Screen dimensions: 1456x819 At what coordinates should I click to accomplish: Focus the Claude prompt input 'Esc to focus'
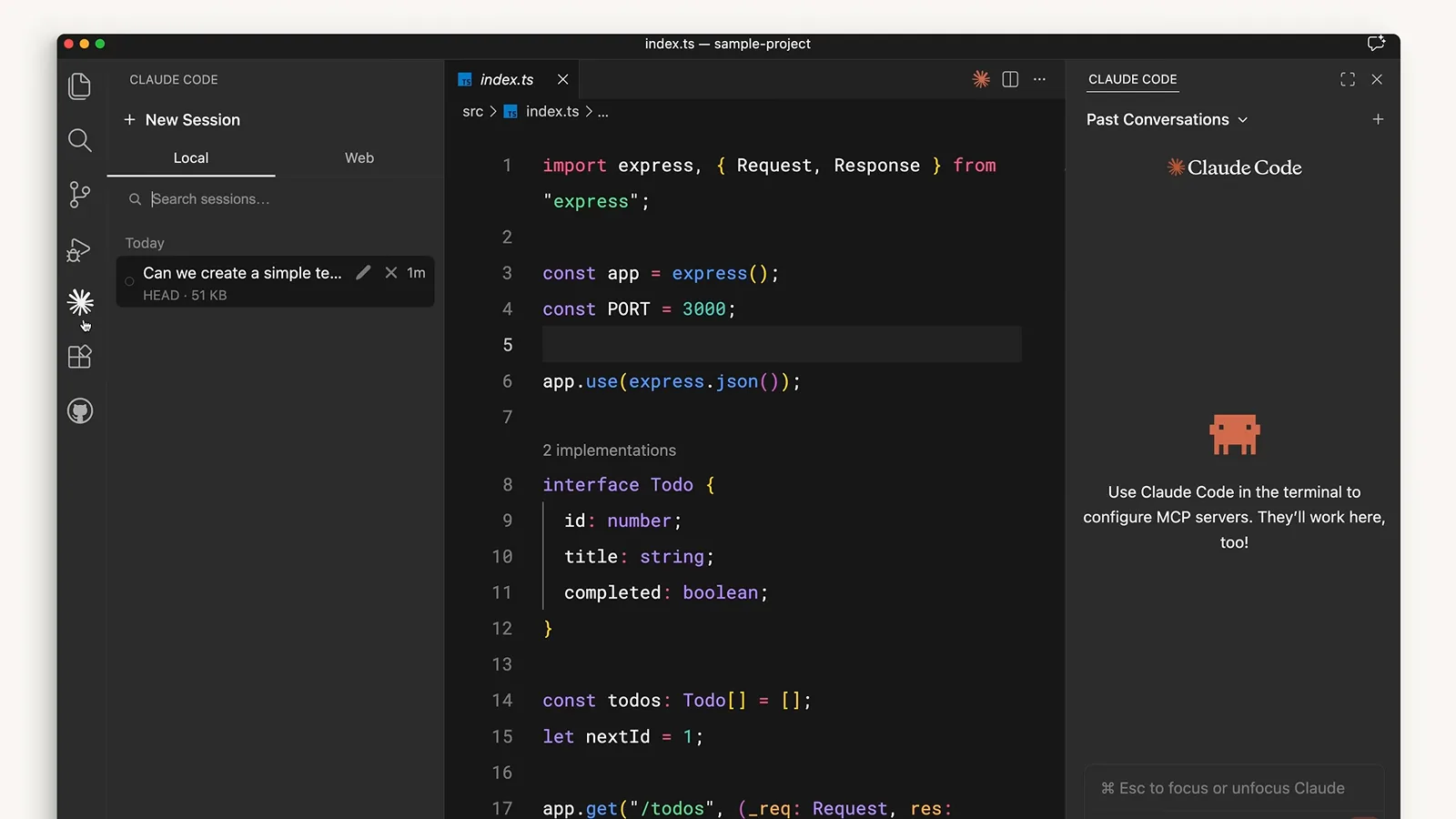click(1234, 788)
